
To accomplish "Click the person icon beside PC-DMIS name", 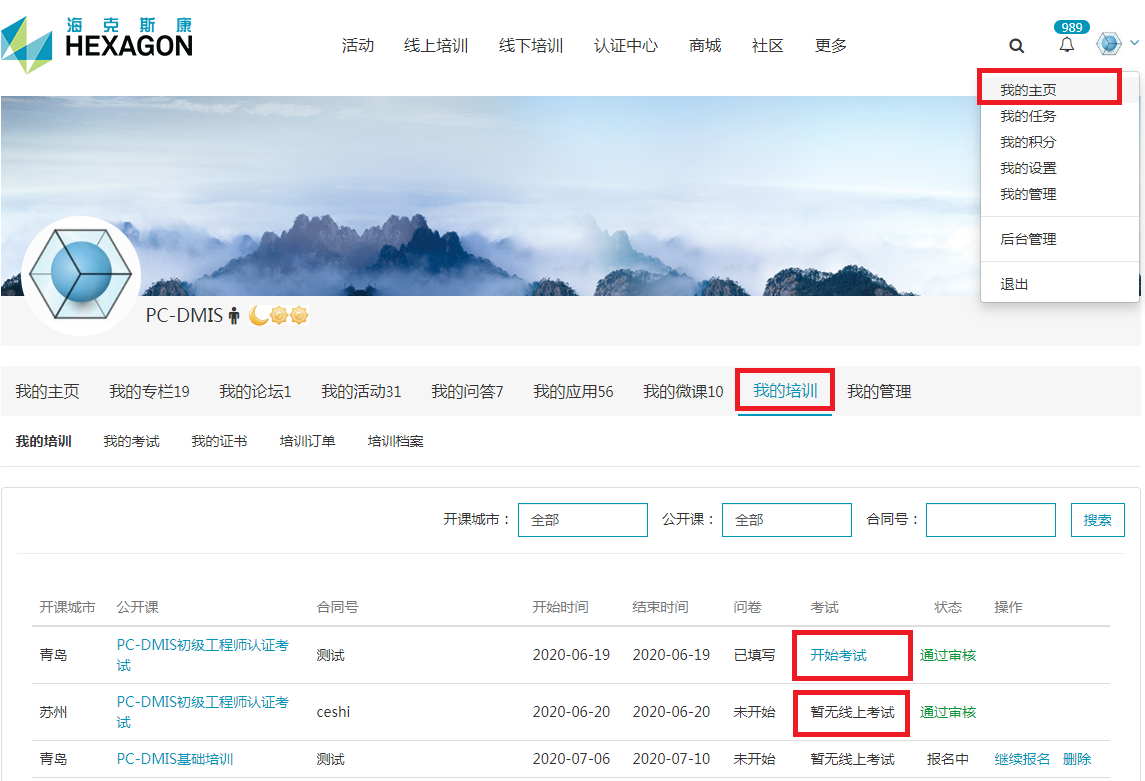I will coord(234,315).
